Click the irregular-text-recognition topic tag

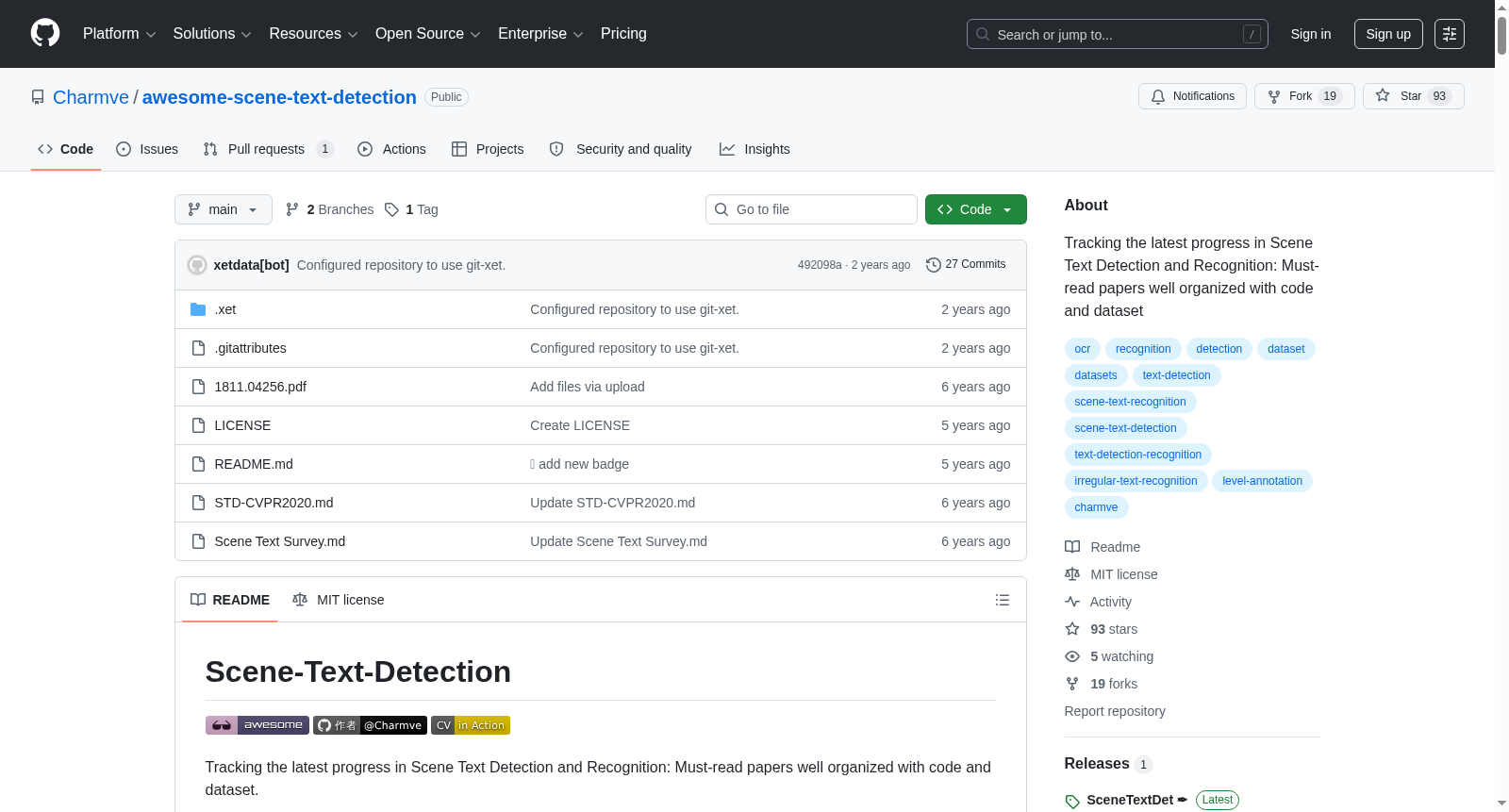click(x=1136, y=481)
